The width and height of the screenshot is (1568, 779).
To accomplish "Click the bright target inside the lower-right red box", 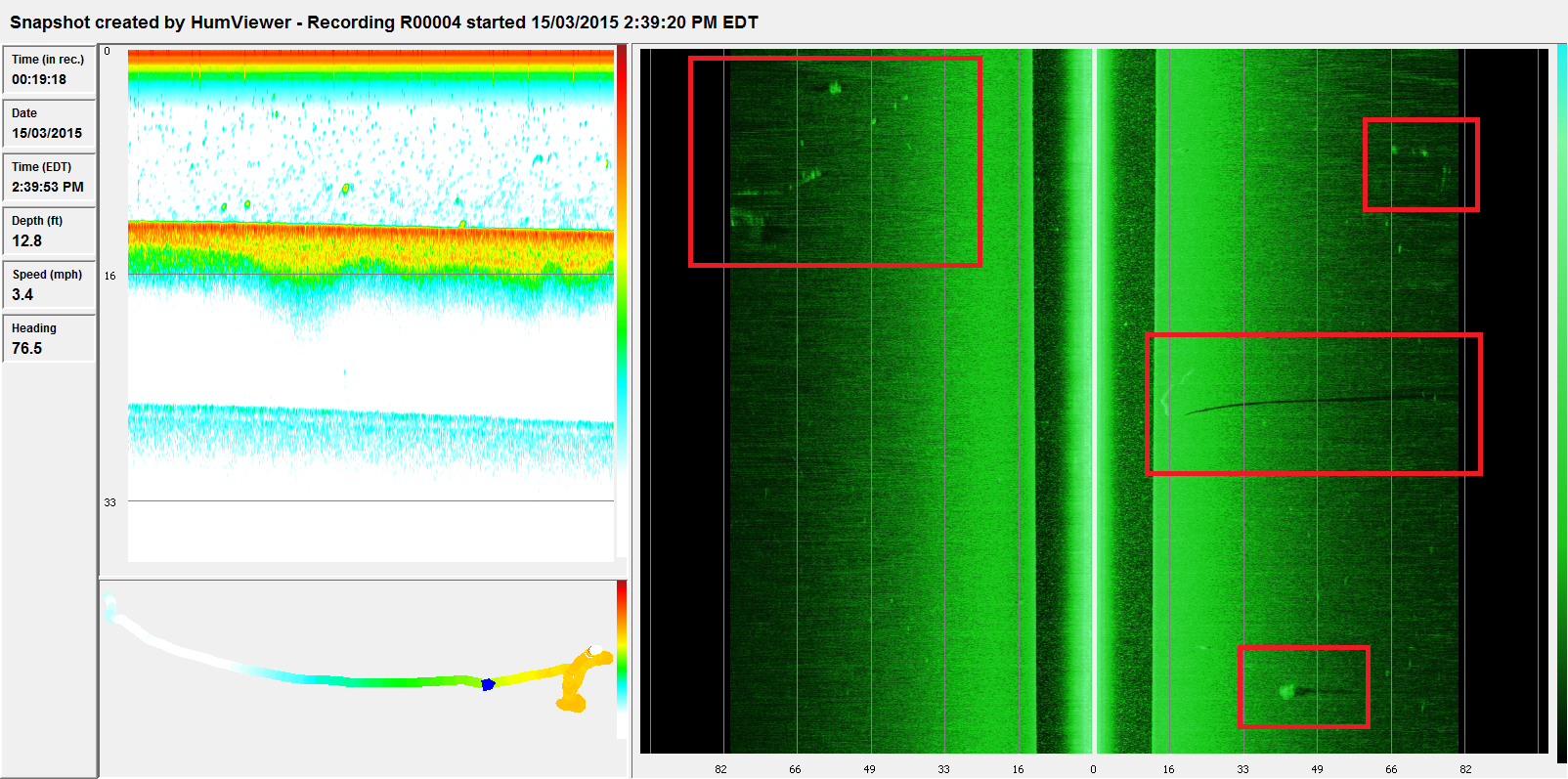I will [1286, 691].
